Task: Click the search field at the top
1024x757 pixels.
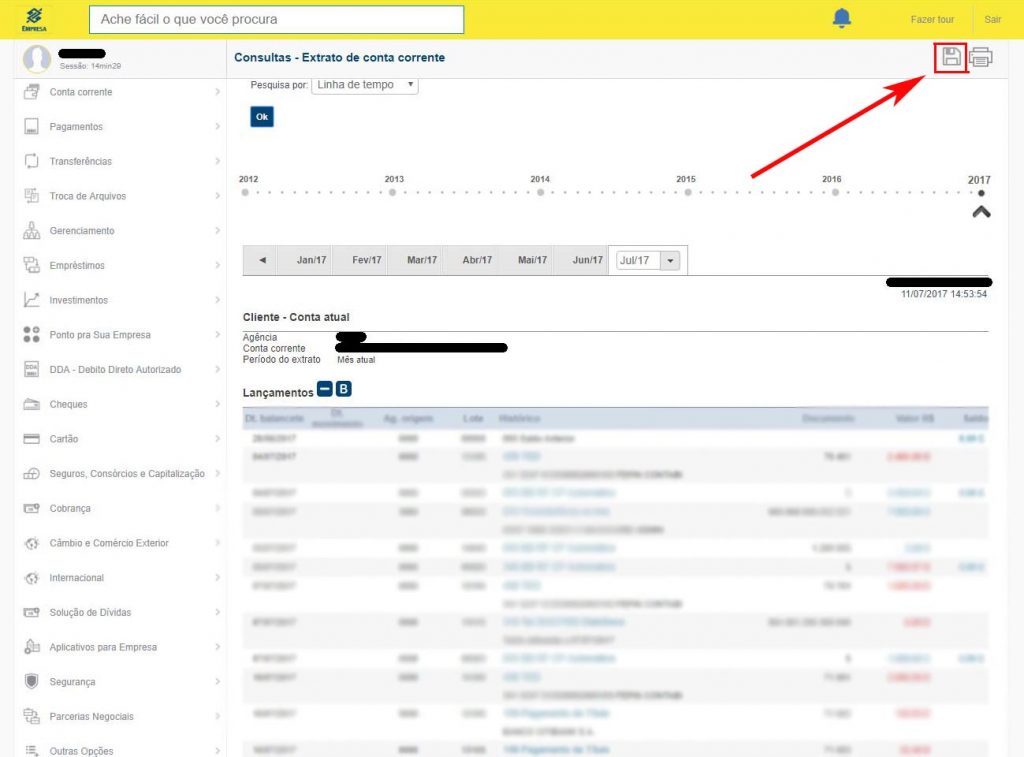Action: pos(276,19)
